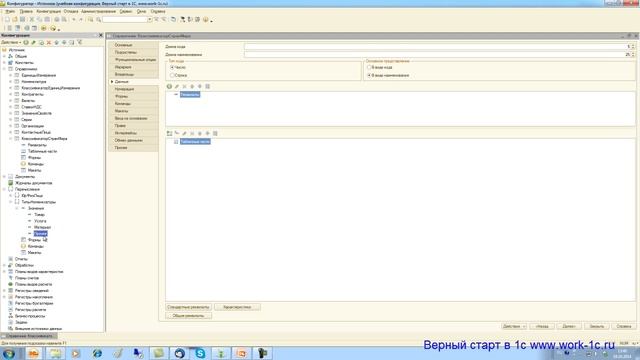Choose 'В виде кода' main representation option
Image resolution: width=640 pixels, height=360 pixels.
point(369,67)
